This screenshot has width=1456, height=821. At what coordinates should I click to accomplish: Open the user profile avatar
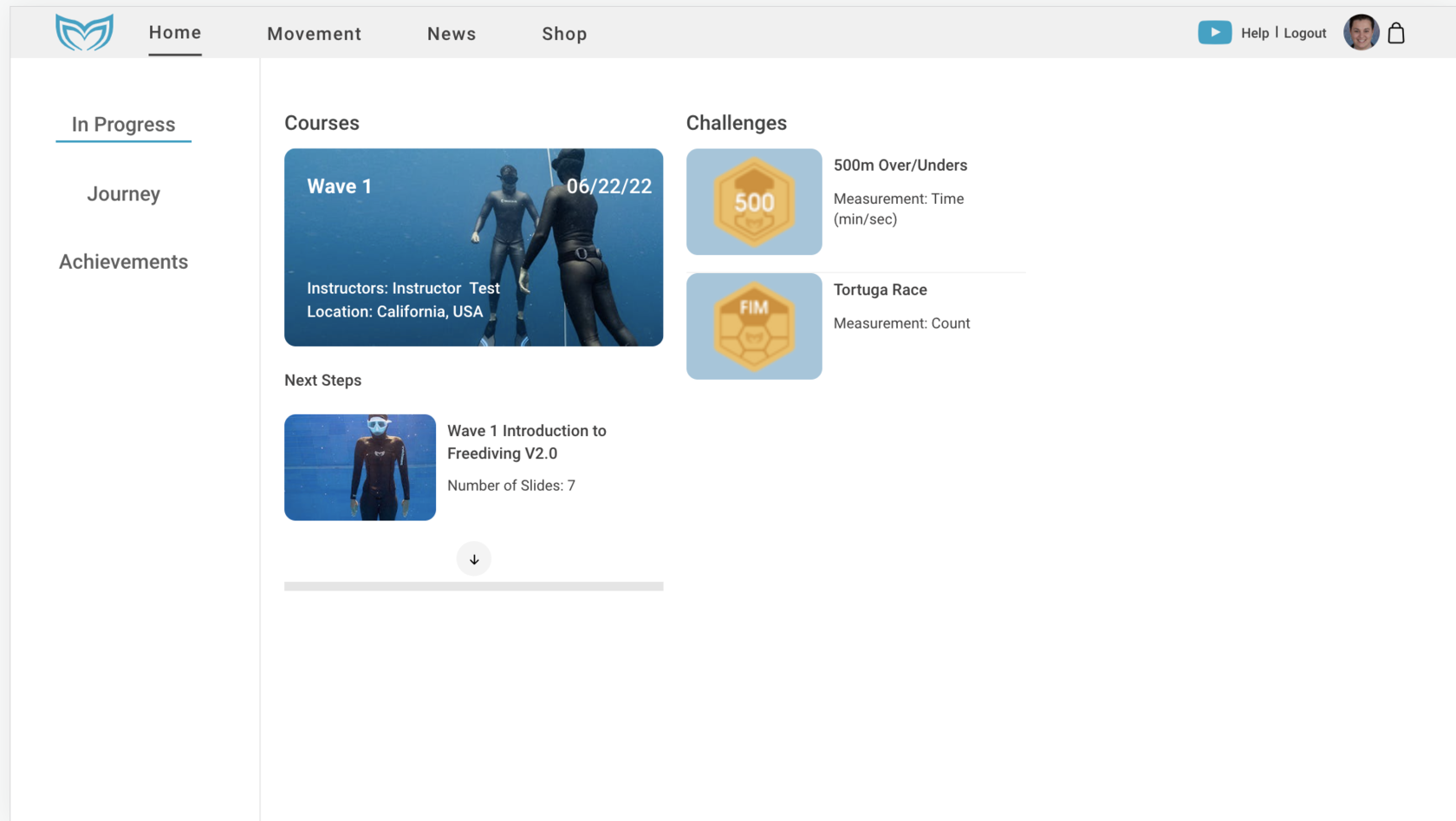click(x=1361, y=33)
